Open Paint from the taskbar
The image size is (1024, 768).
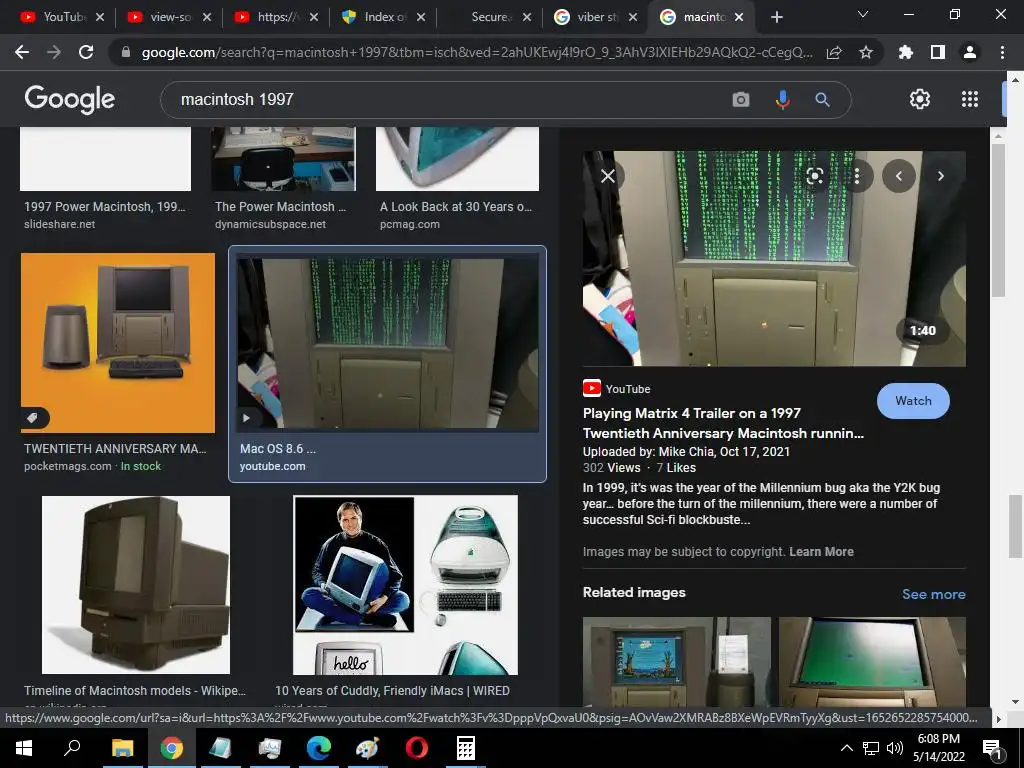pyautogui.click(x=367, y=748)
